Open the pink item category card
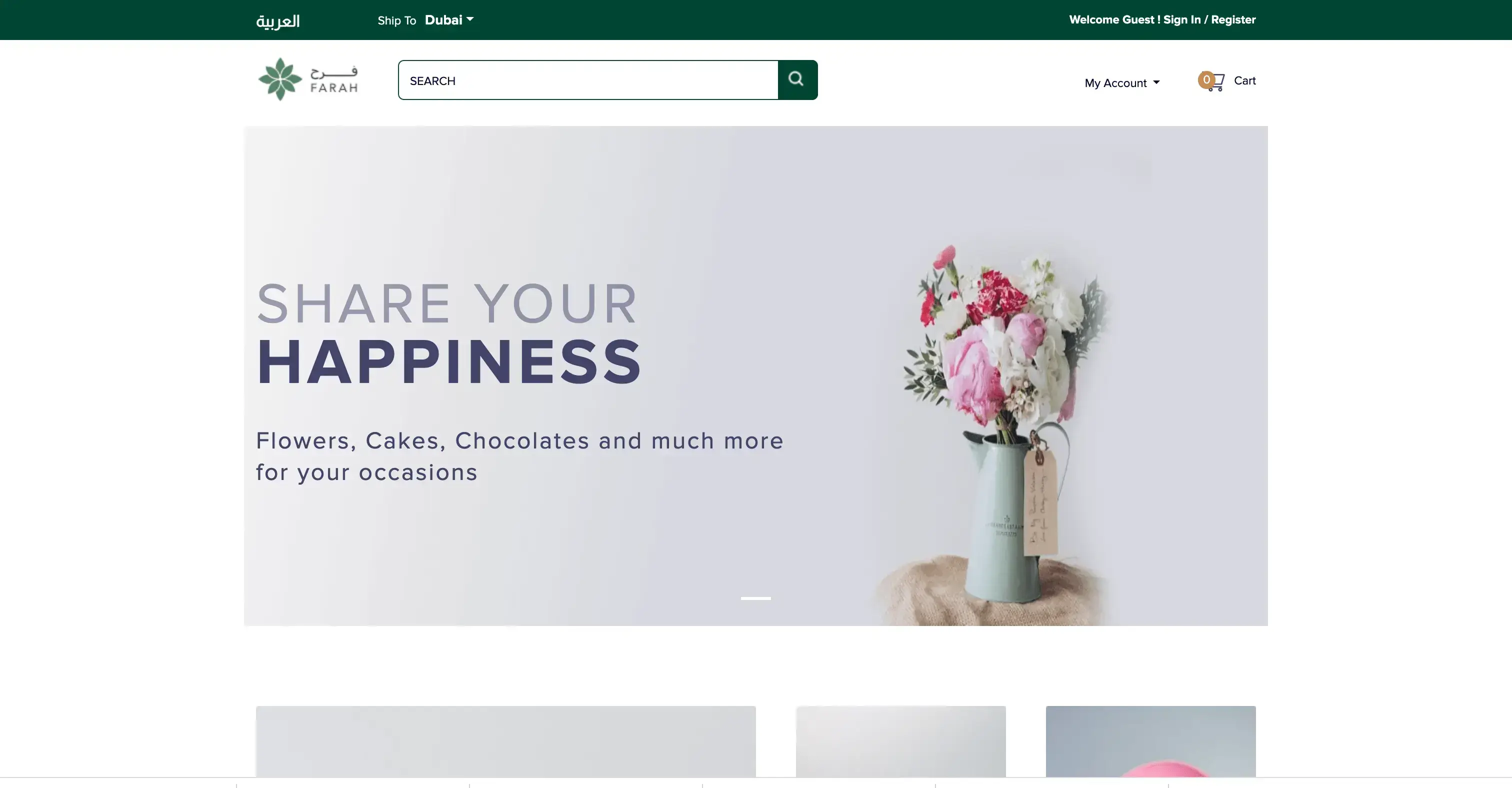Viewport: 1512px width, 788px height. click(1150, 741)
